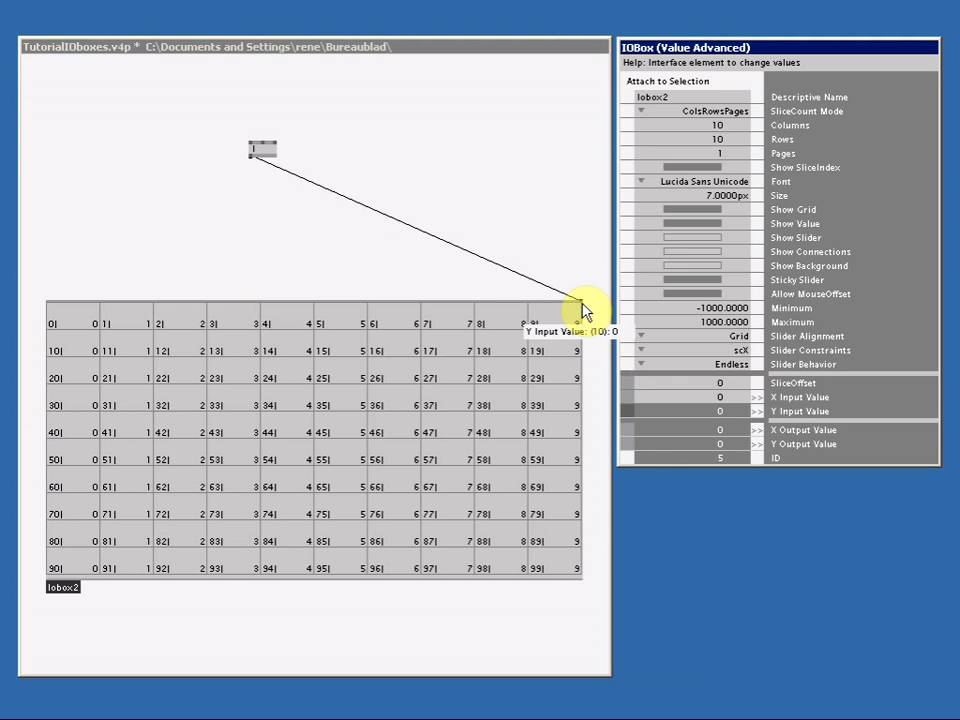Viewport: 960px width, 720px height.
Task: Click the Minimum field showing -1000.0000
Action: coord(692,308)
